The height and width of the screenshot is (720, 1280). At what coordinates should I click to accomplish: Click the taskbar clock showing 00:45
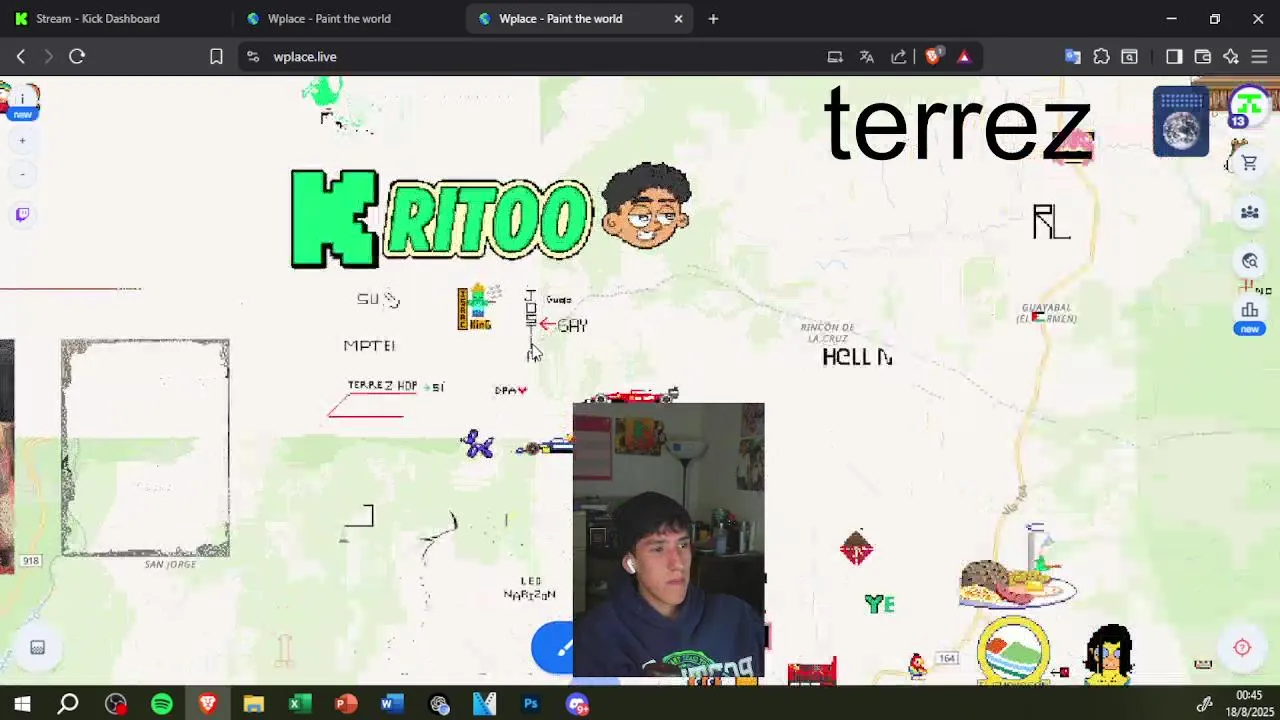[x=1249, y=703]
